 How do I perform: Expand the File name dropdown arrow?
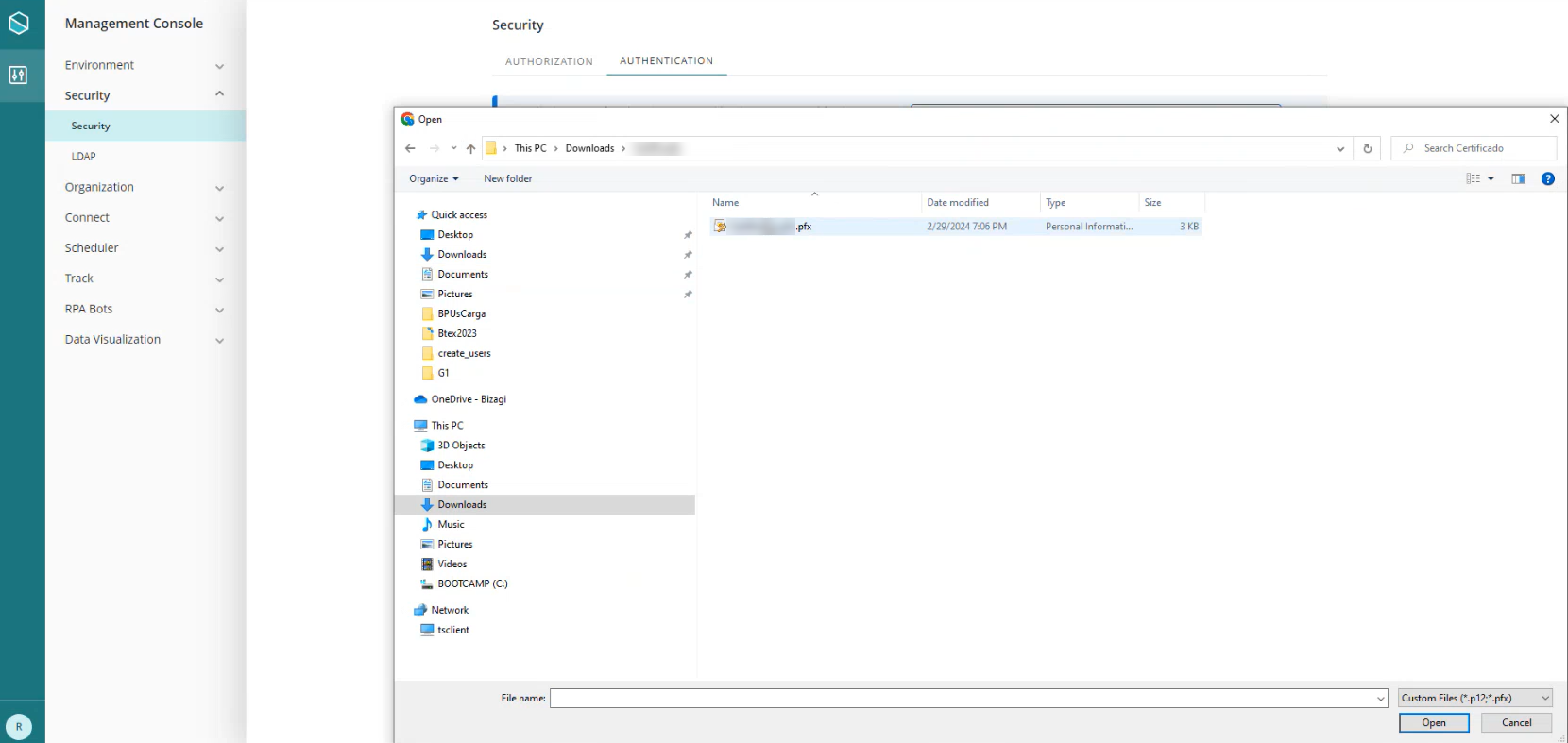tap(1381, 699)
